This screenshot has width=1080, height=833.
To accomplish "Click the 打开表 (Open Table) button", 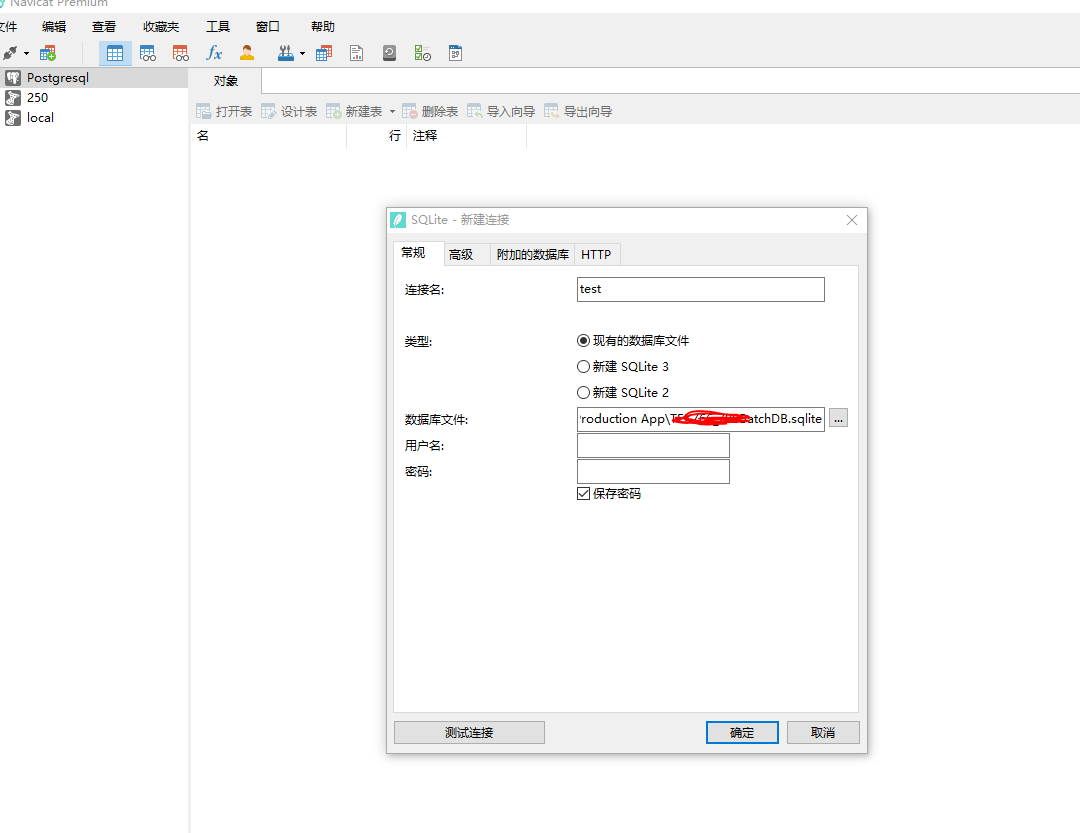I will (225, 112).
